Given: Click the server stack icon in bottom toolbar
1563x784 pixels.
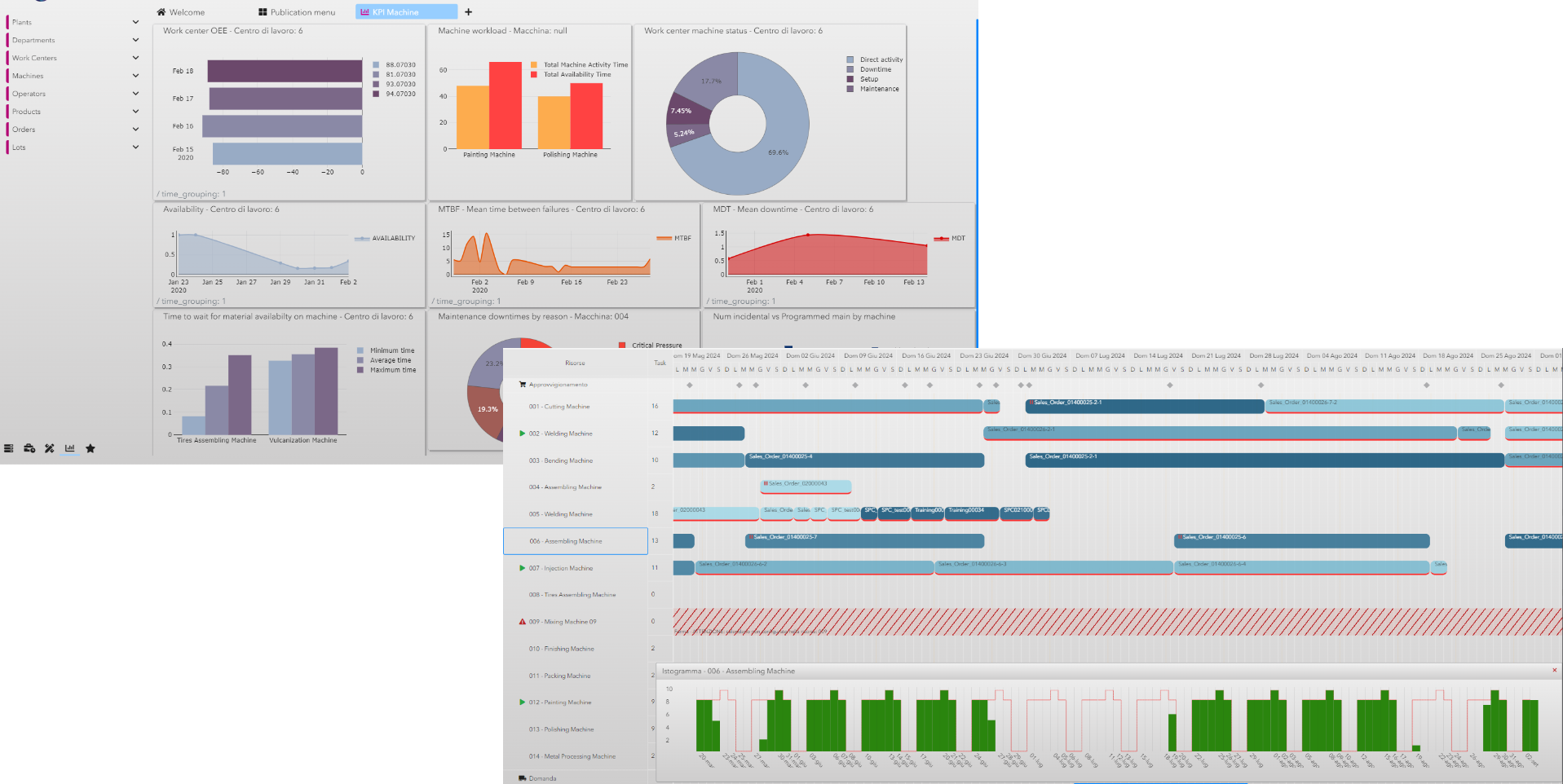Looking at the screenshot, I should [x=9, y=448].
